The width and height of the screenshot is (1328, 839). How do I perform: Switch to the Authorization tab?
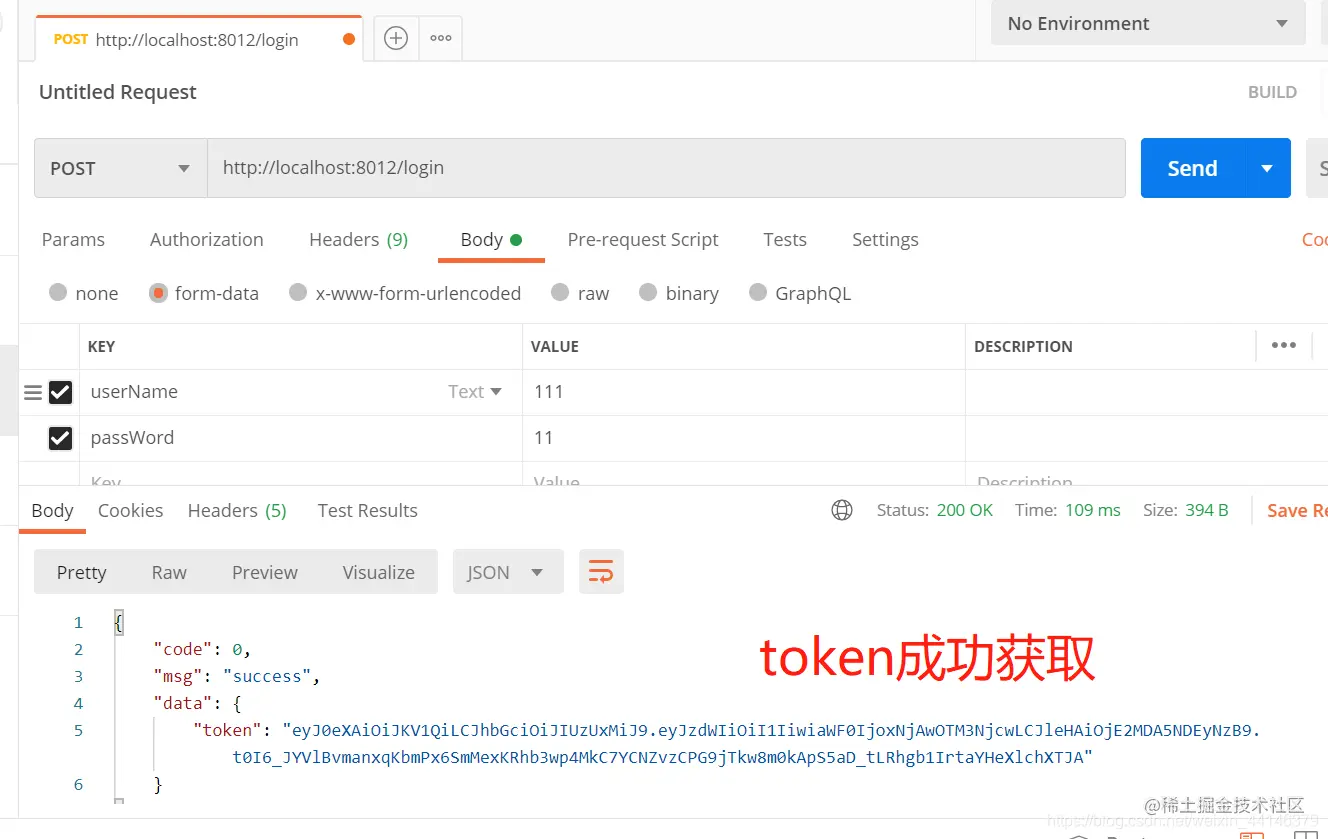[207, 240]
